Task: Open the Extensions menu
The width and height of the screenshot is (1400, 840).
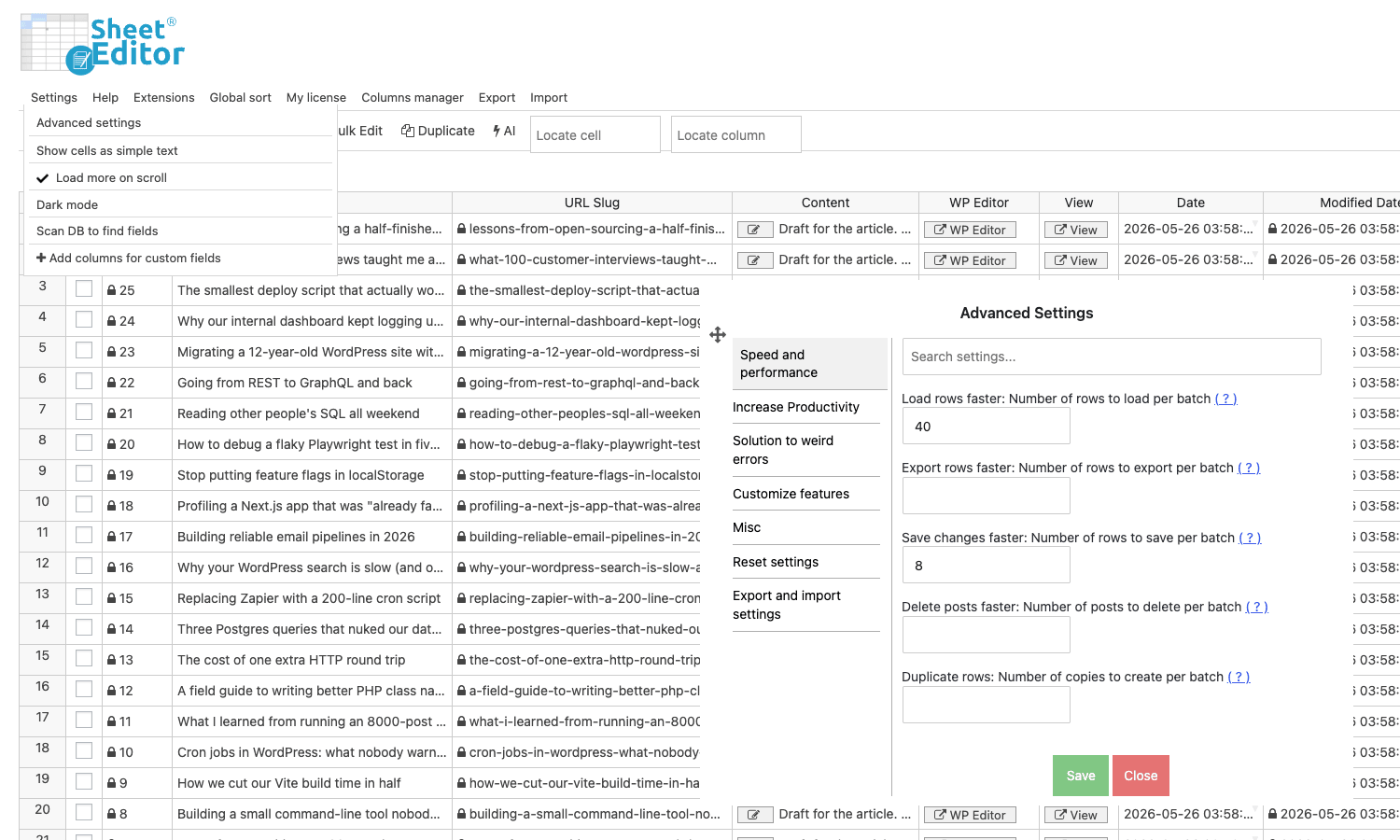Action: 164,97
